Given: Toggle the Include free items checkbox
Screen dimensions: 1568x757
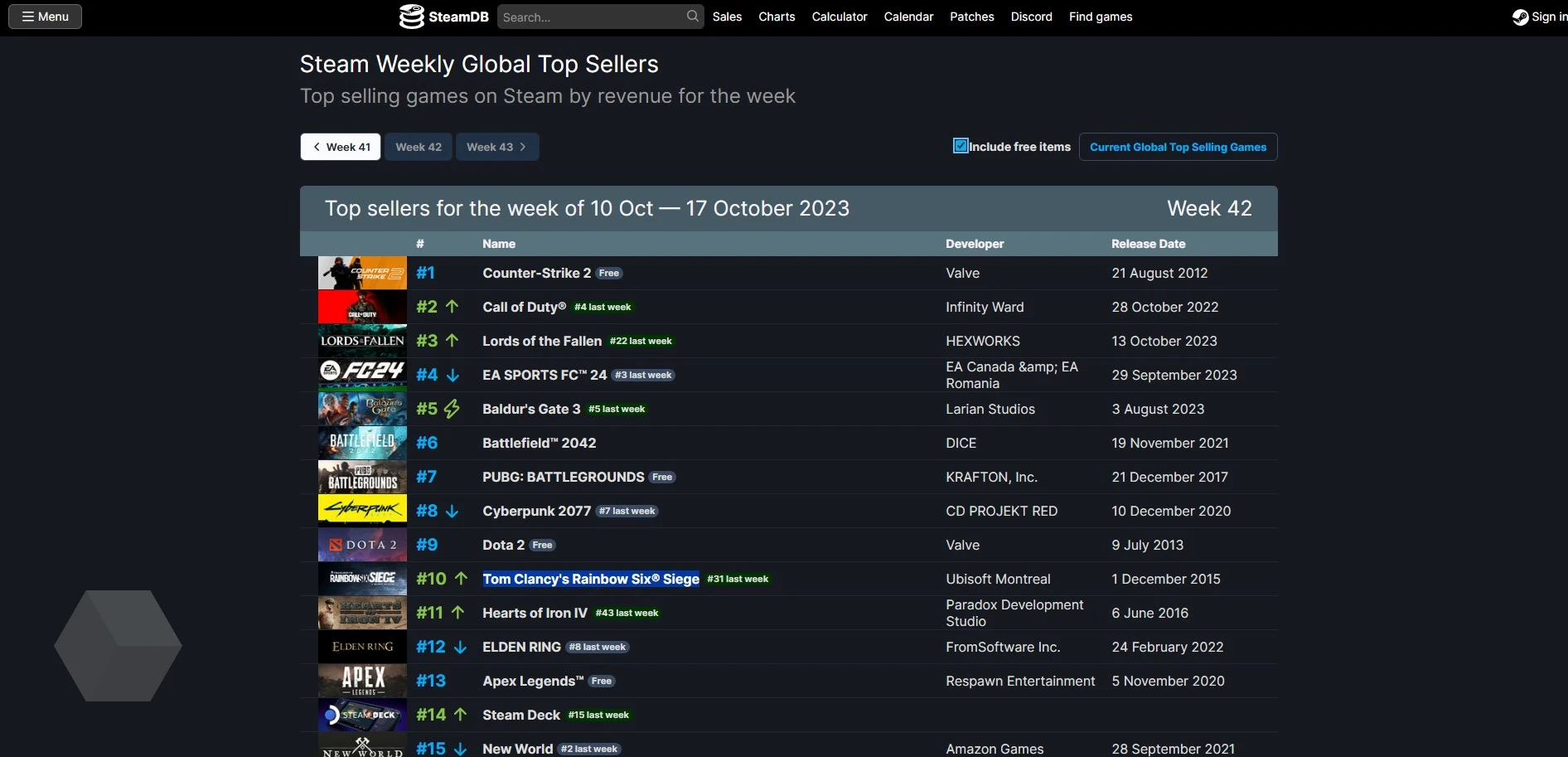Looking at the screenshot, I should [x=961, y=147].
